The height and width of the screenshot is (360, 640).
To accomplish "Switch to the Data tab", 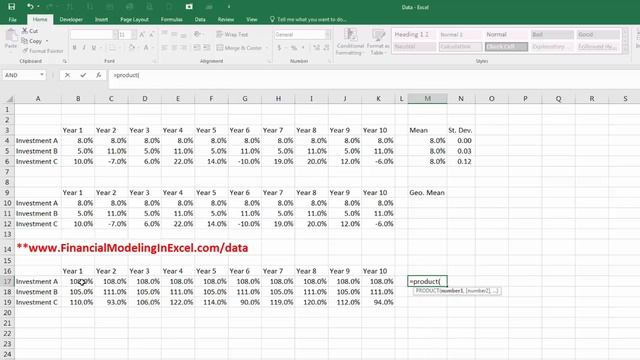I will point(200,19).
